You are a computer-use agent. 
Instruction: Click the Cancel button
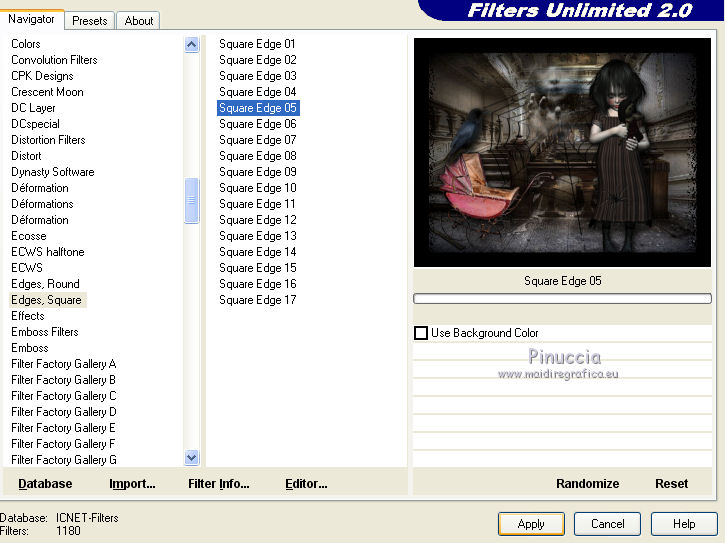(x=608, y=524)
